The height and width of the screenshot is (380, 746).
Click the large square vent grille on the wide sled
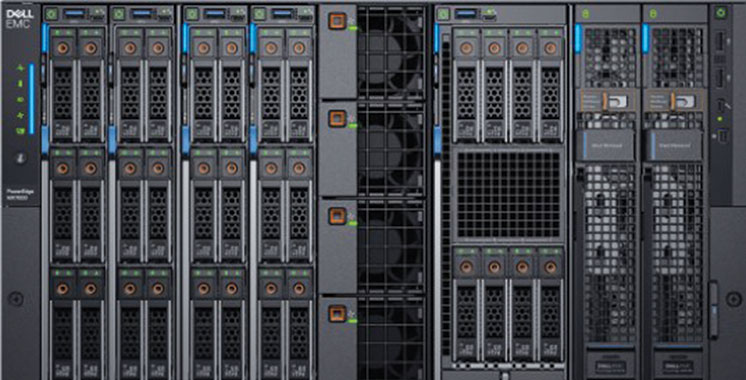(509, 195)
